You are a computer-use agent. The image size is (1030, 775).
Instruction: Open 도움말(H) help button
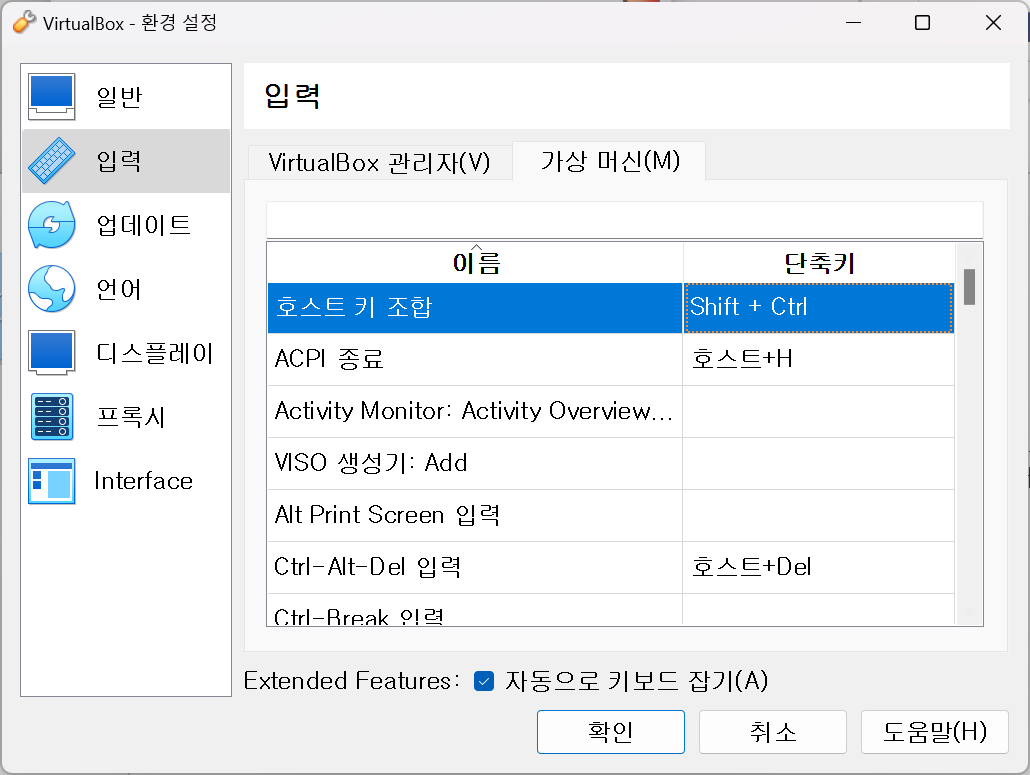click(934, 732)
